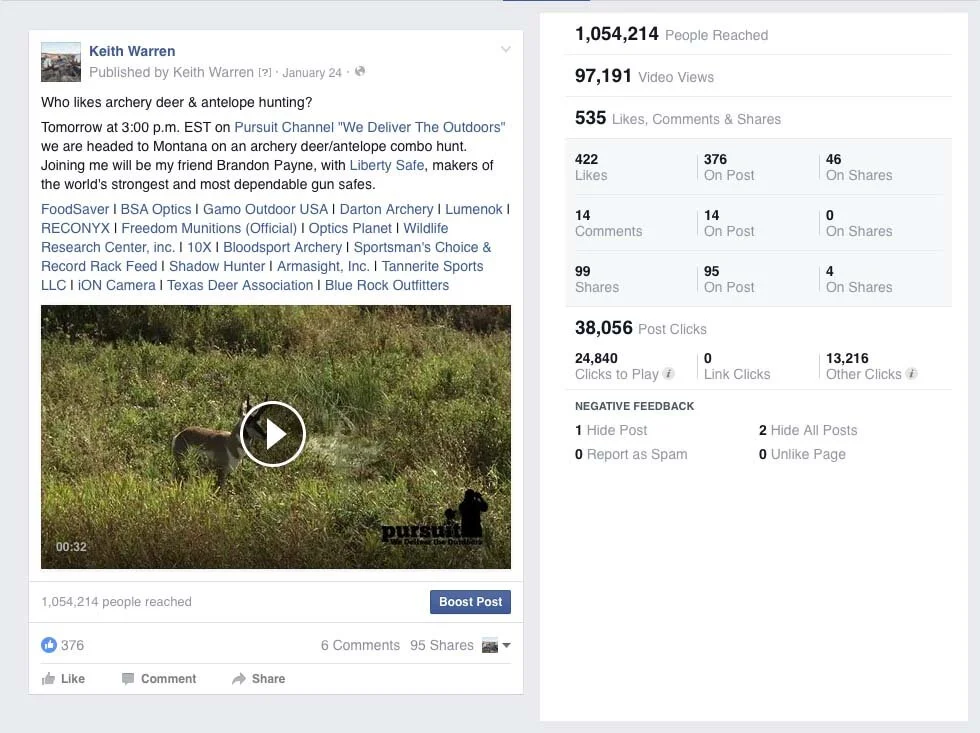Image resolution: width=980 pixels, height=733 pixels.
Task: Open Pursuit Channel page link
Action: point(369,127)
